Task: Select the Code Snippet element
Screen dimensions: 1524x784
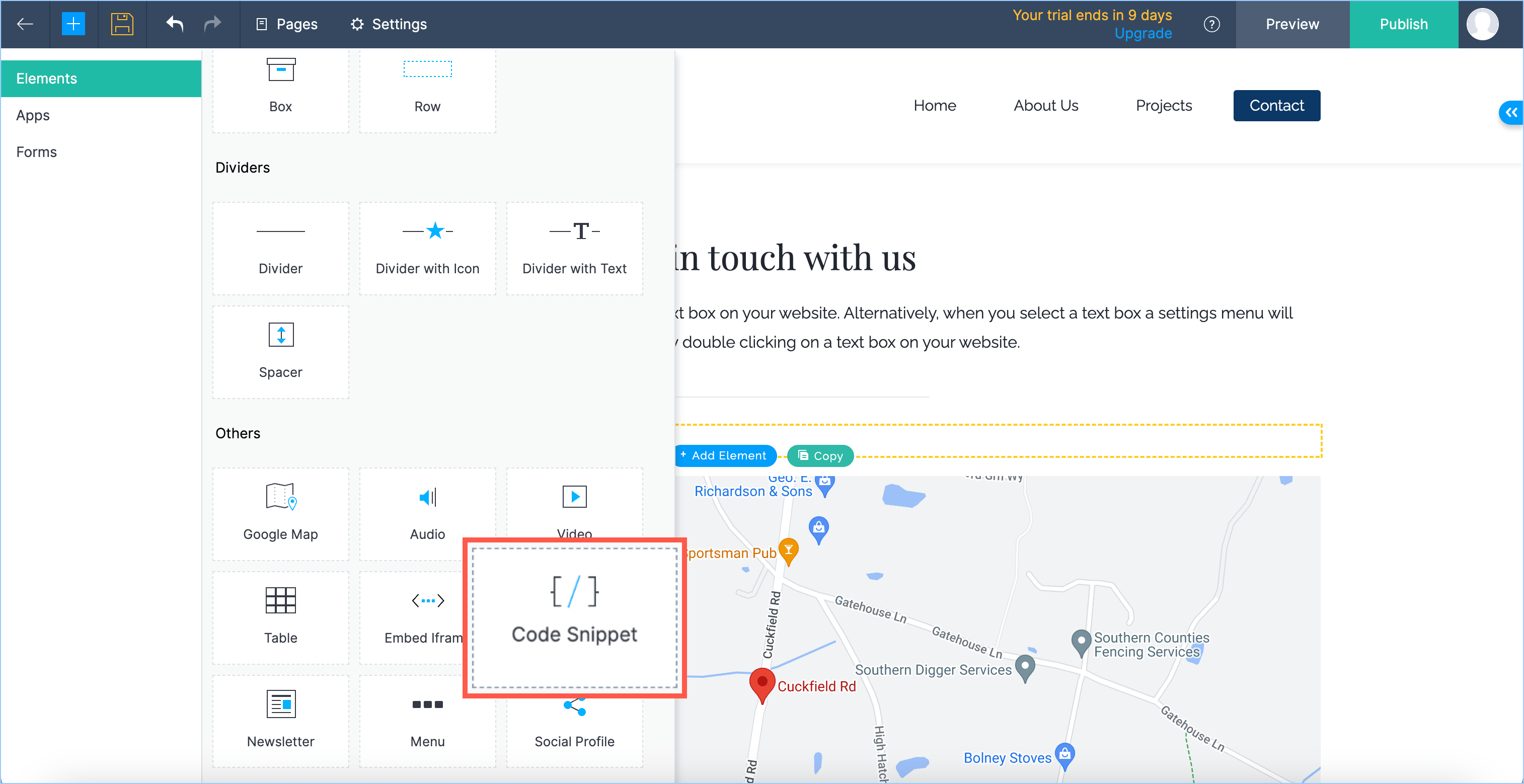Action: pos(574,617)
